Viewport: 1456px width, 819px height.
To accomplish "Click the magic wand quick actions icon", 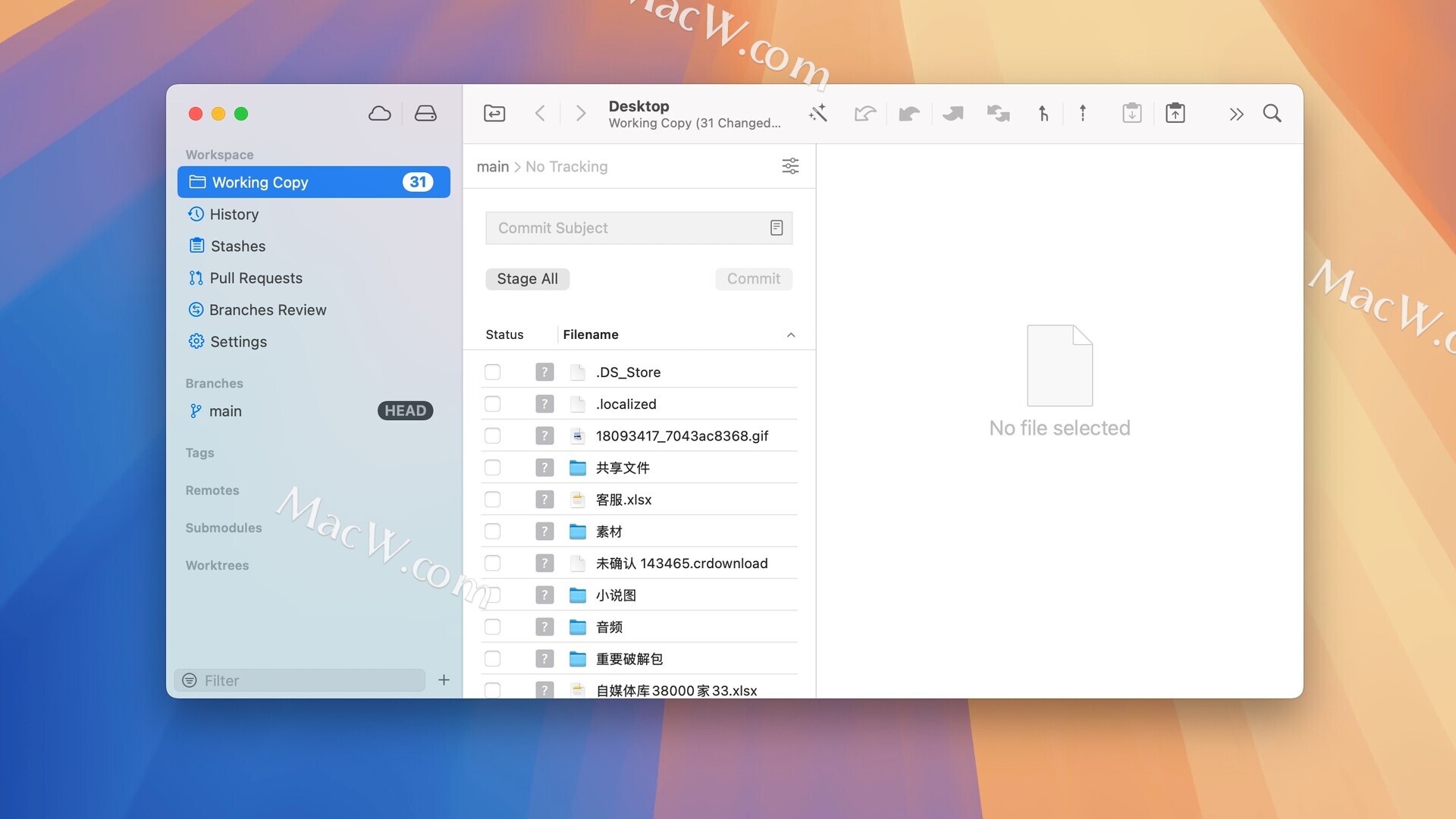I will click(818, 114).
